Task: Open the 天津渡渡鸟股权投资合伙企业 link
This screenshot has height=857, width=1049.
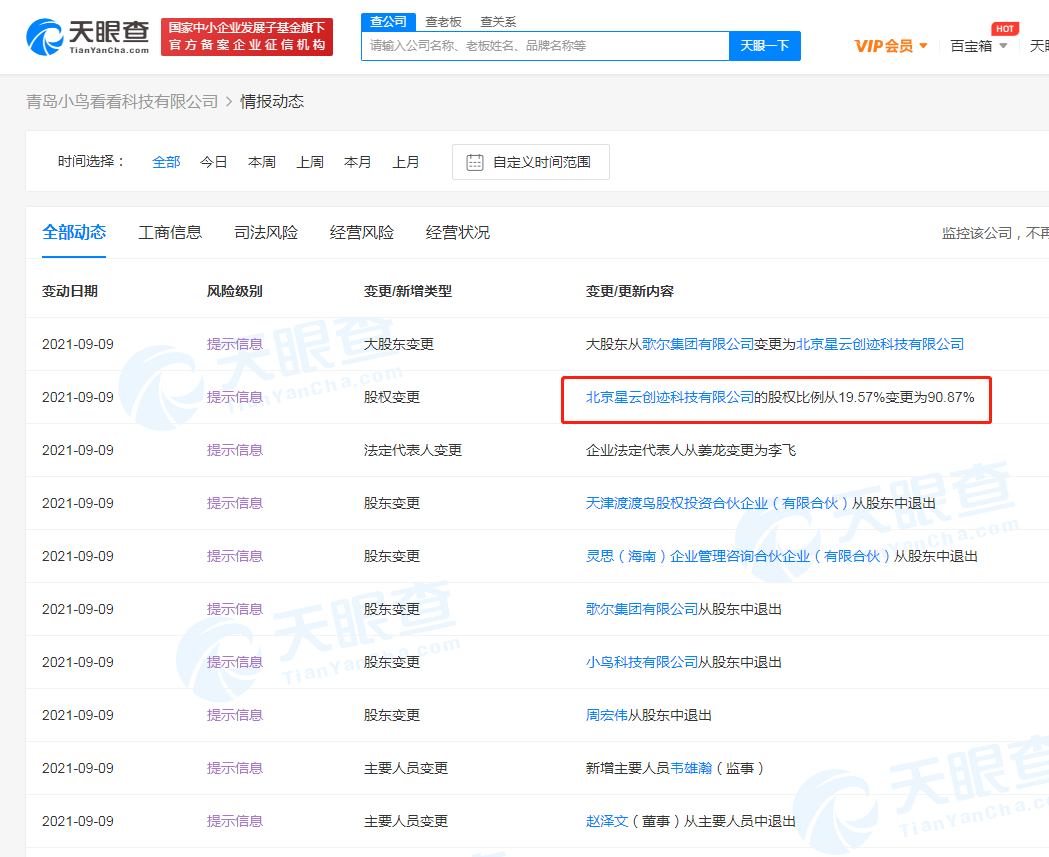Action: pyautogui.click(x=717, y=503)
